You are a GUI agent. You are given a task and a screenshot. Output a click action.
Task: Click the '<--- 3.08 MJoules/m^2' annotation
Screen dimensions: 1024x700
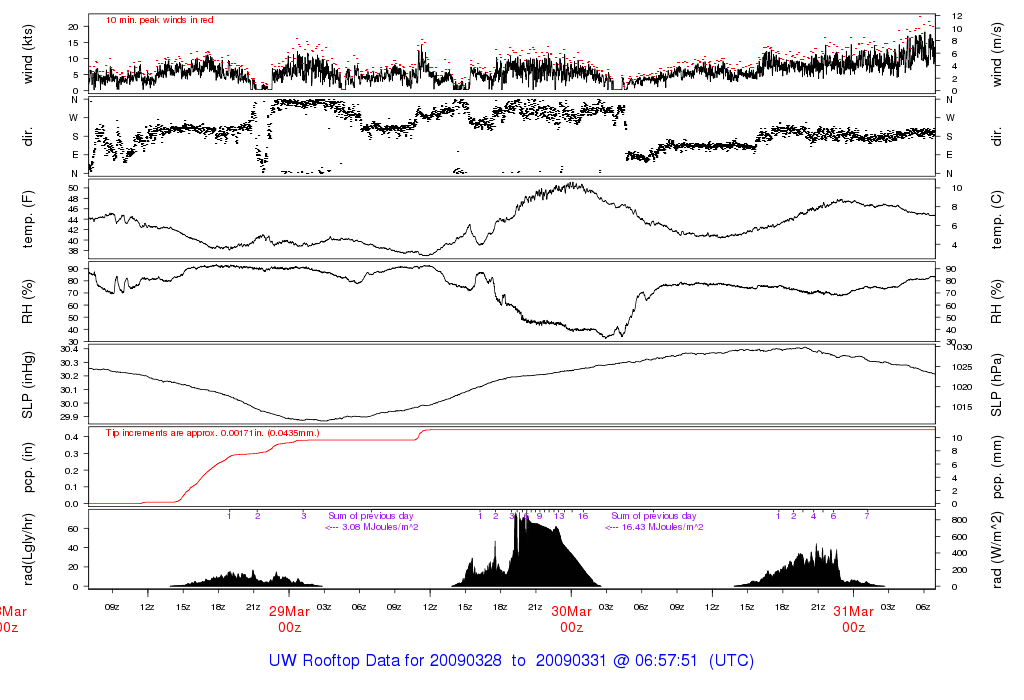(x=372, y=527)
